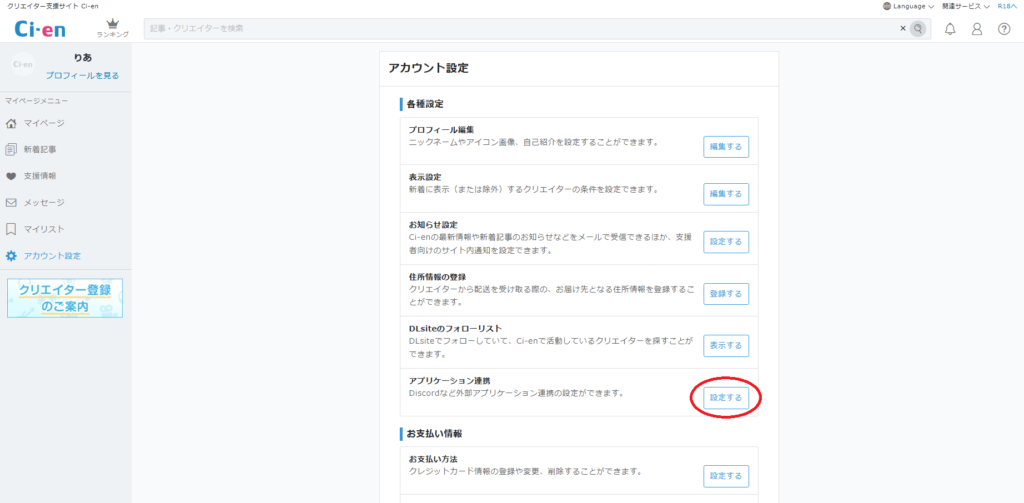Open 新着記事 in the sidebar
1024x503 pixels.
click(40, 150)
